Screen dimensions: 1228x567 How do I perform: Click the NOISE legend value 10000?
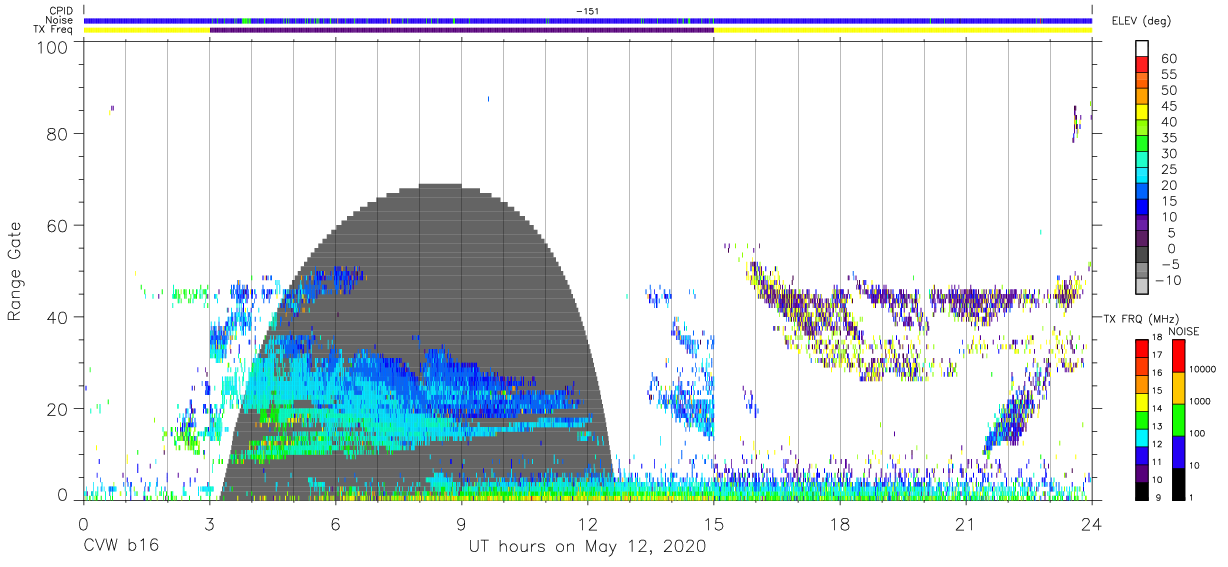click(1204, 370)
